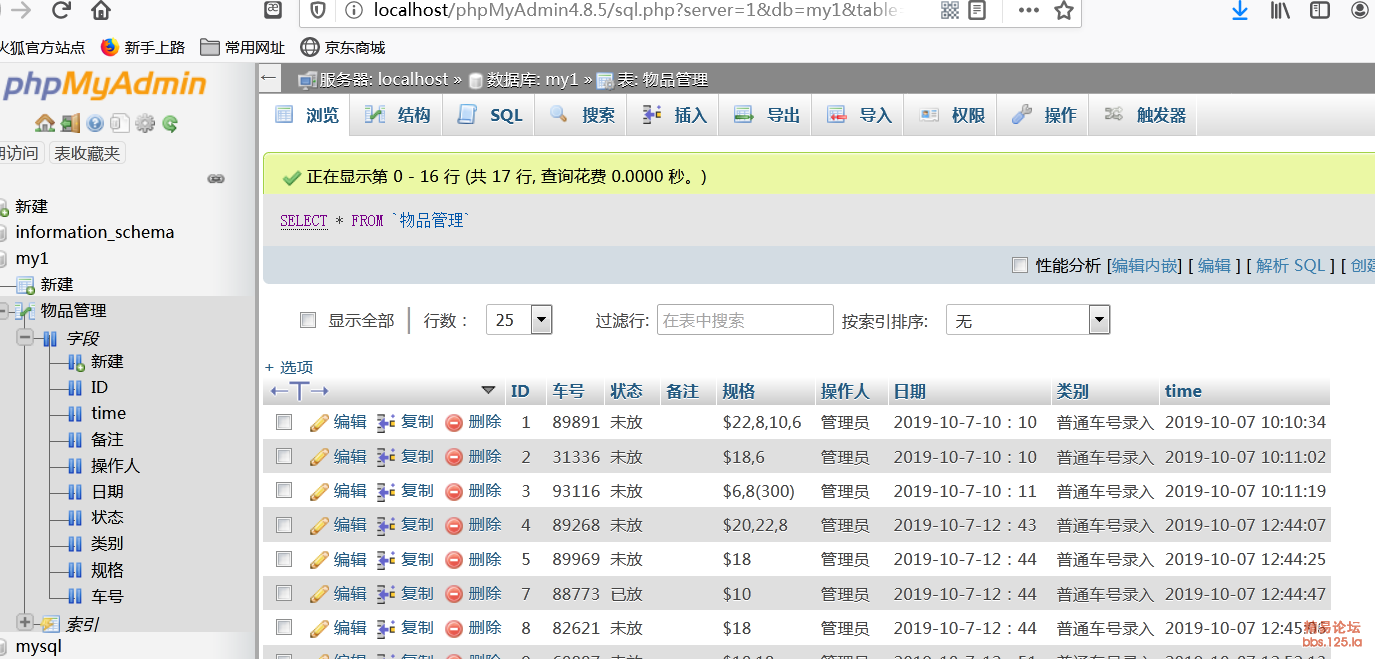Open the 插入 insert tab
The width and height of the screenshot is (1375, 659).
675,116
